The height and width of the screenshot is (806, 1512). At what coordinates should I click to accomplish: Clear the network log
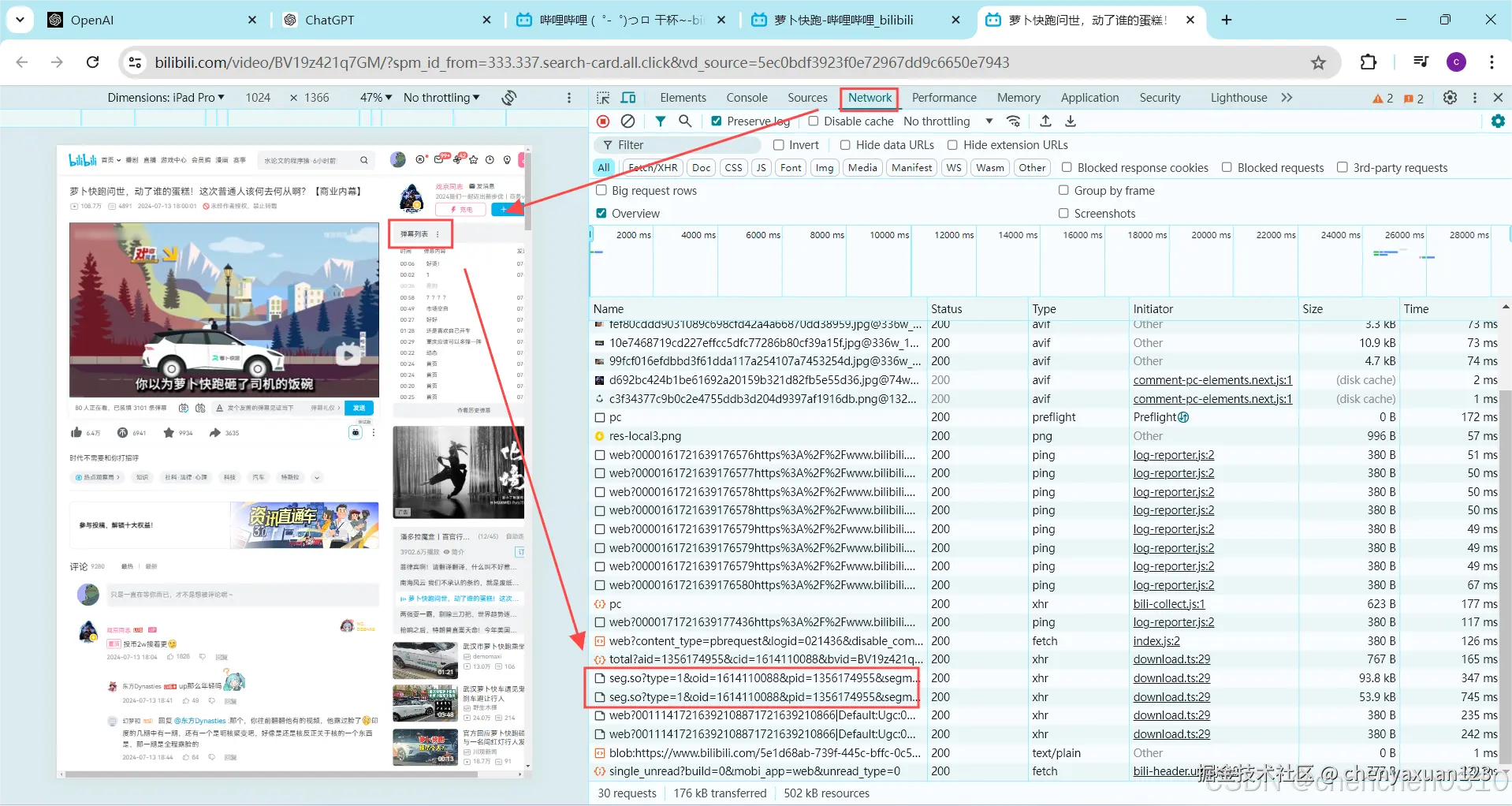(x=628, y=121)
